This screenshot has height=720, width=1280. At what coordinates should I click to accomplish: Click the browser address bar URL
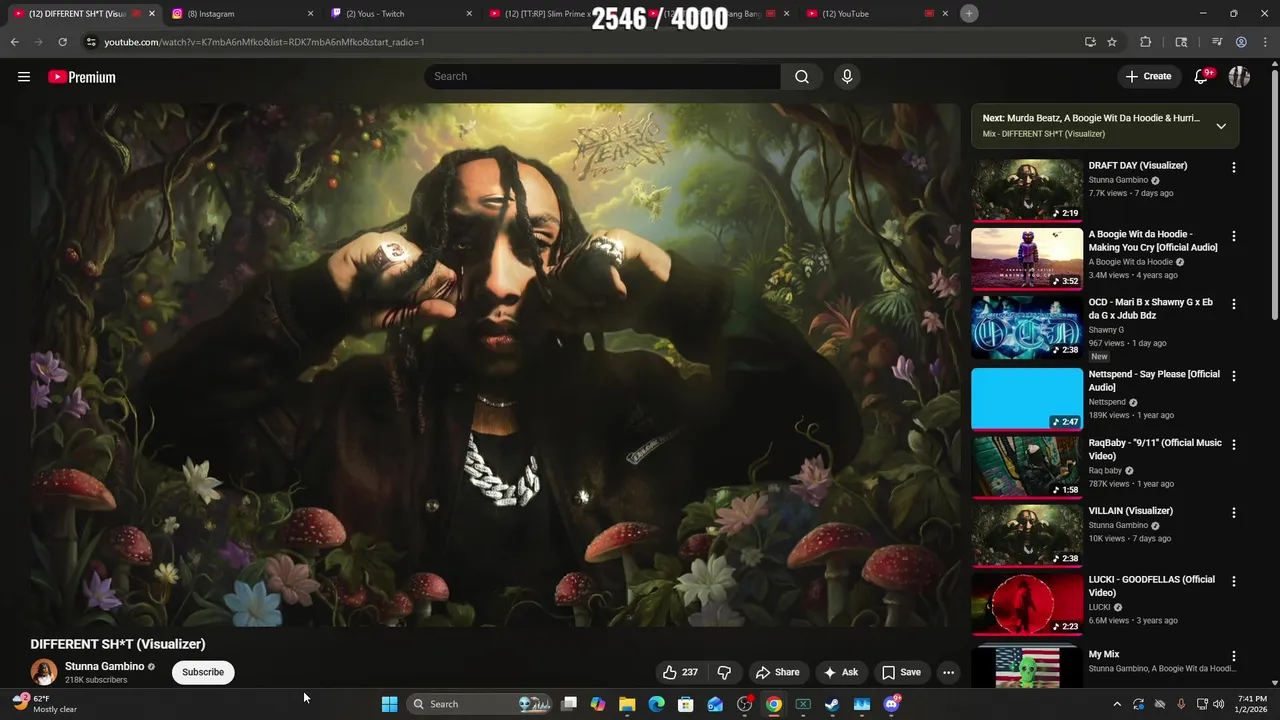[x=265, y=42]
